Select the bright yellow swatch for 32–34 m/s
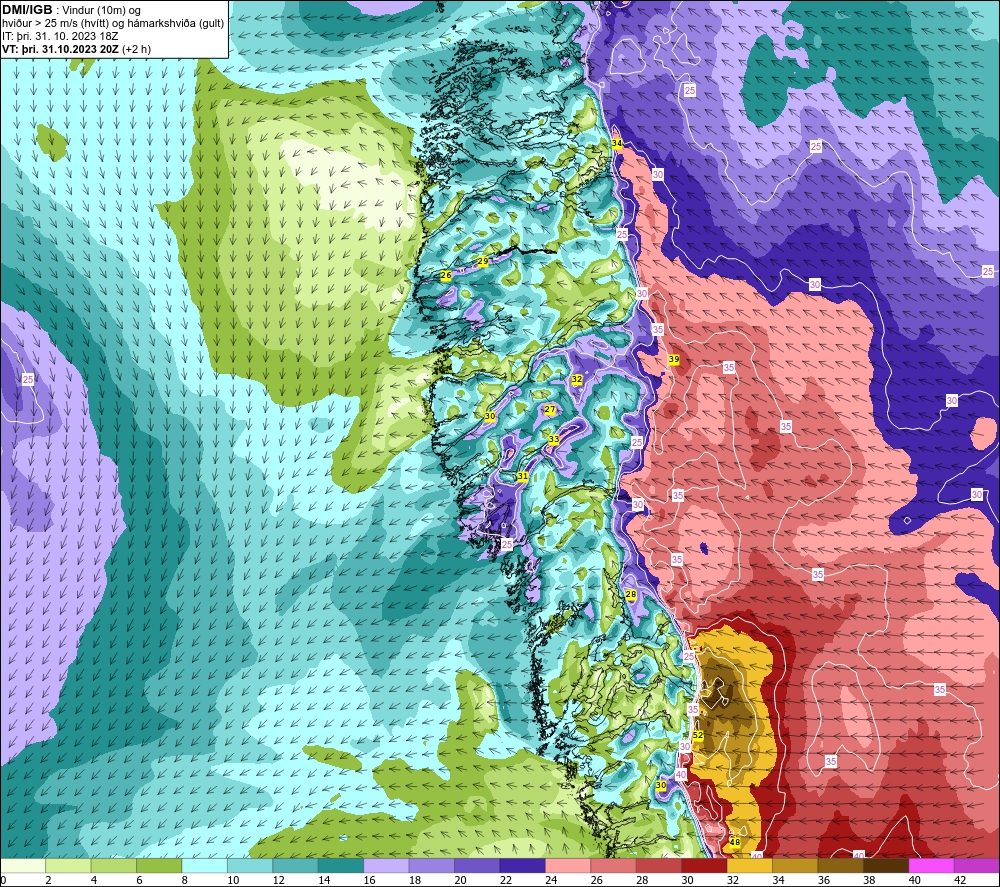The image size is (1000, 887). 750,865
